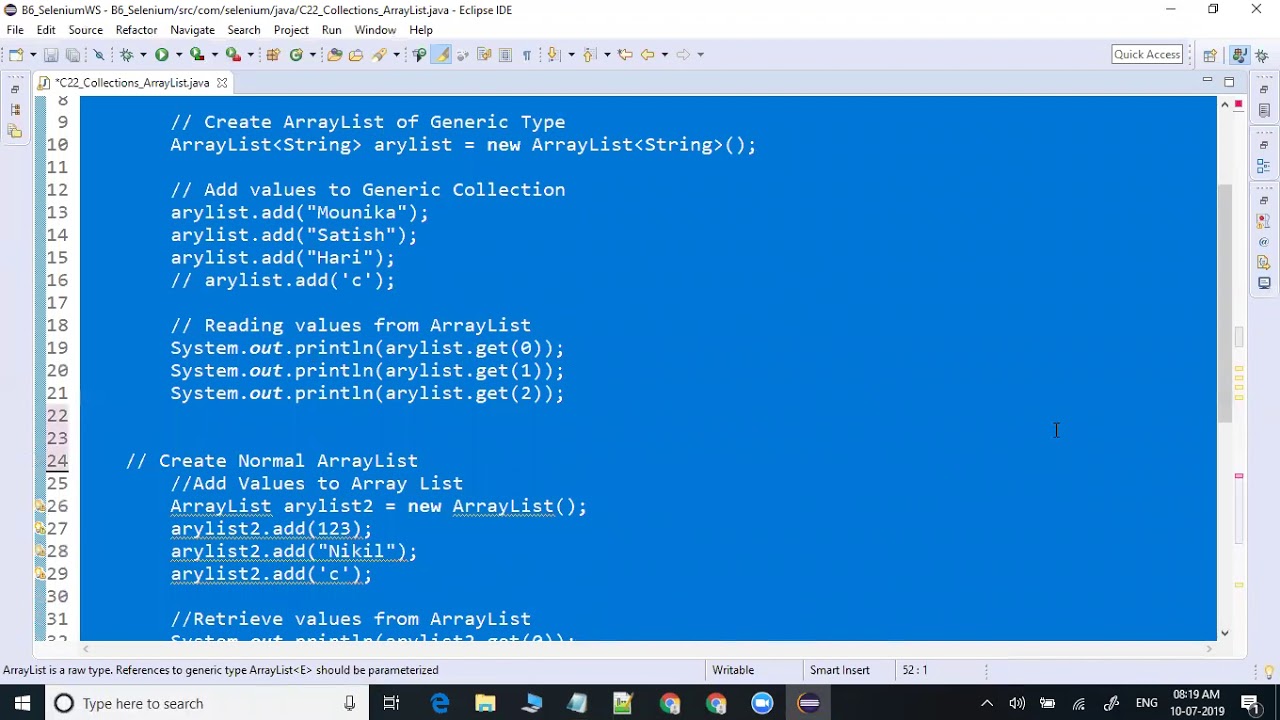The image size is (1280, 720).
Task: Click the Back navigation arrow
Action: (648, 54)
